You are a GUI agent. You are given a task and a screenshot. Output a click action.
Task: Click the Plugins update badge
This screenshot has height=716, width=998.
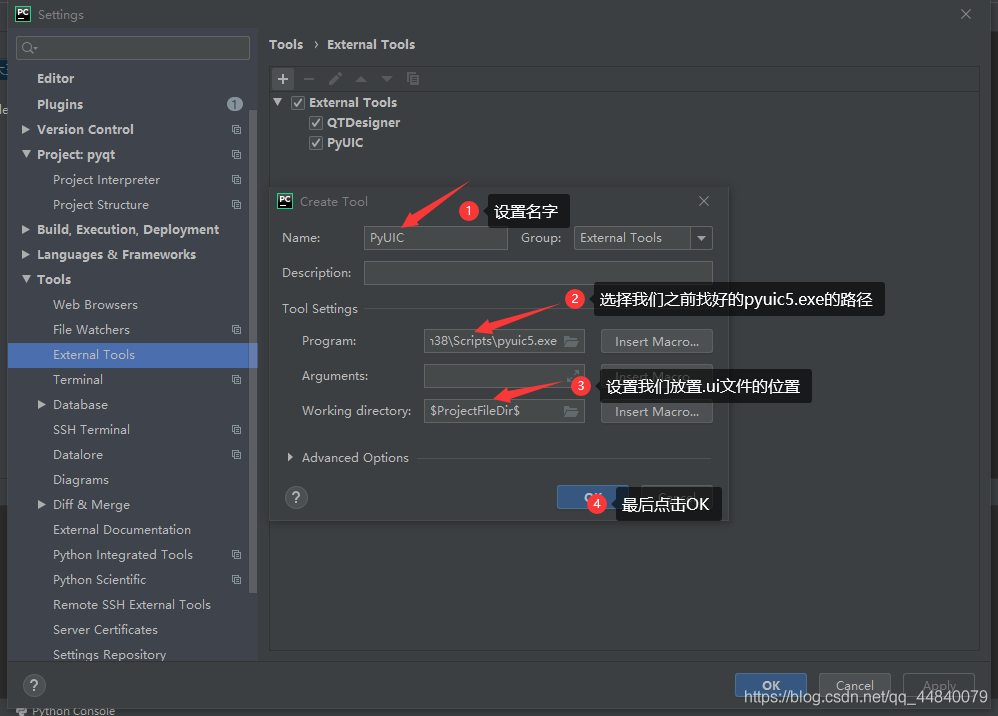pos(235,104)
